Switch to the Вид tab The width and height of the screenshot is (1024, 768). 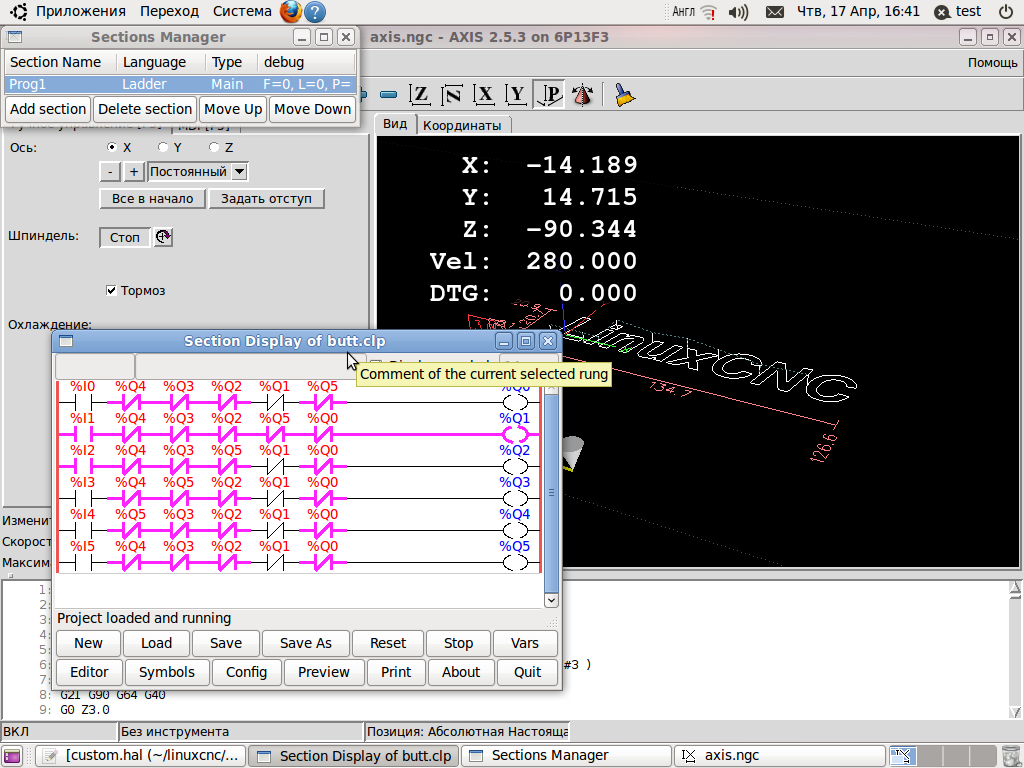(395, 124)
